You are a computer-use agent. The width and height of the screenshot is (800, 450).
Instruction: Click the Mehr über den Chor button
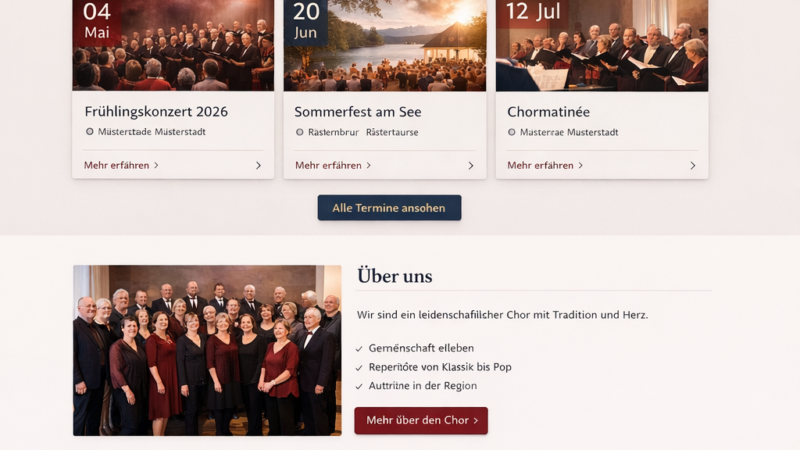point(421,421)
